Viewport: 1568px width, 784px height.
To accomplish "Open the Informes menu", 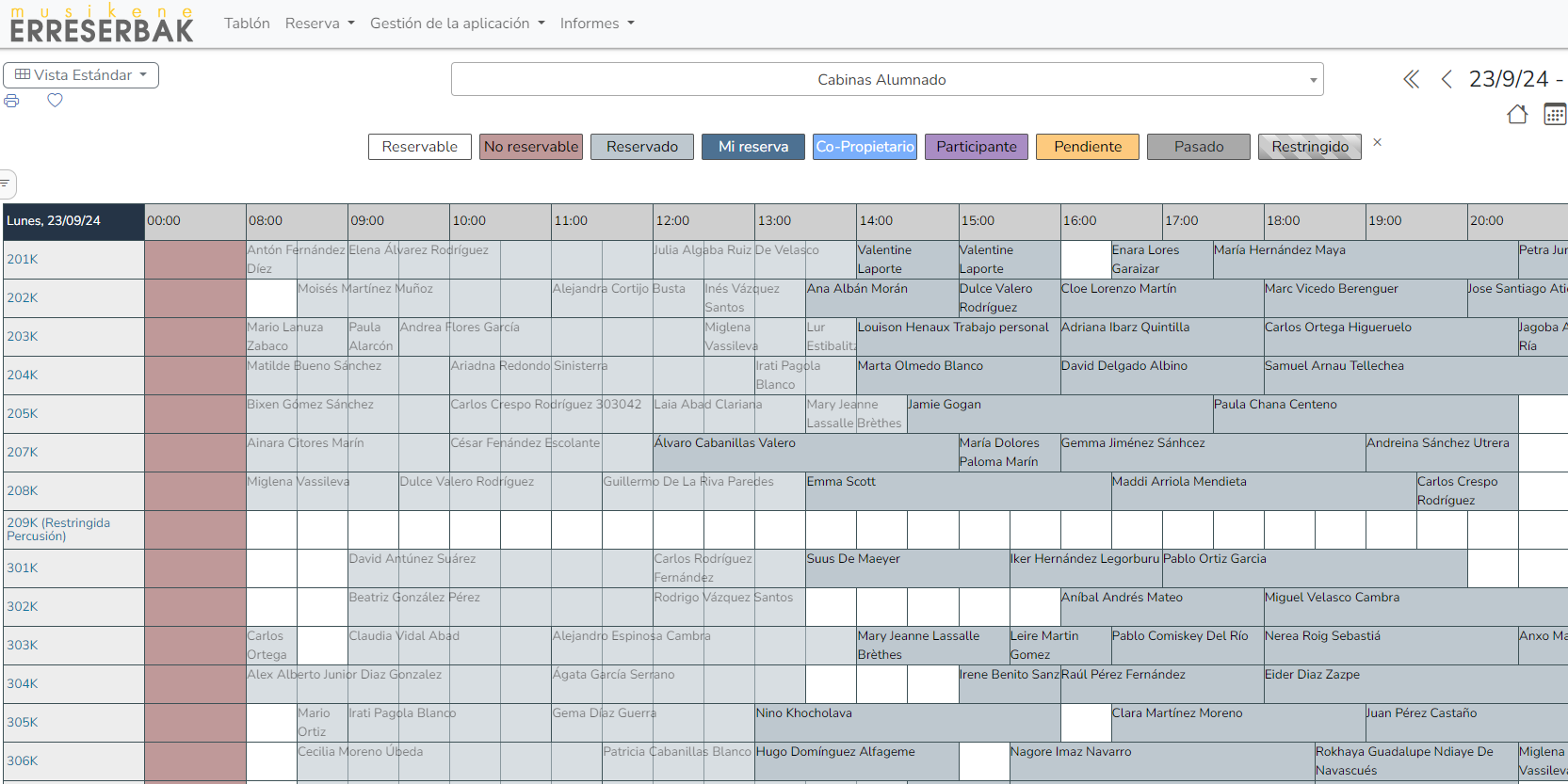I will tap(596, 24).
